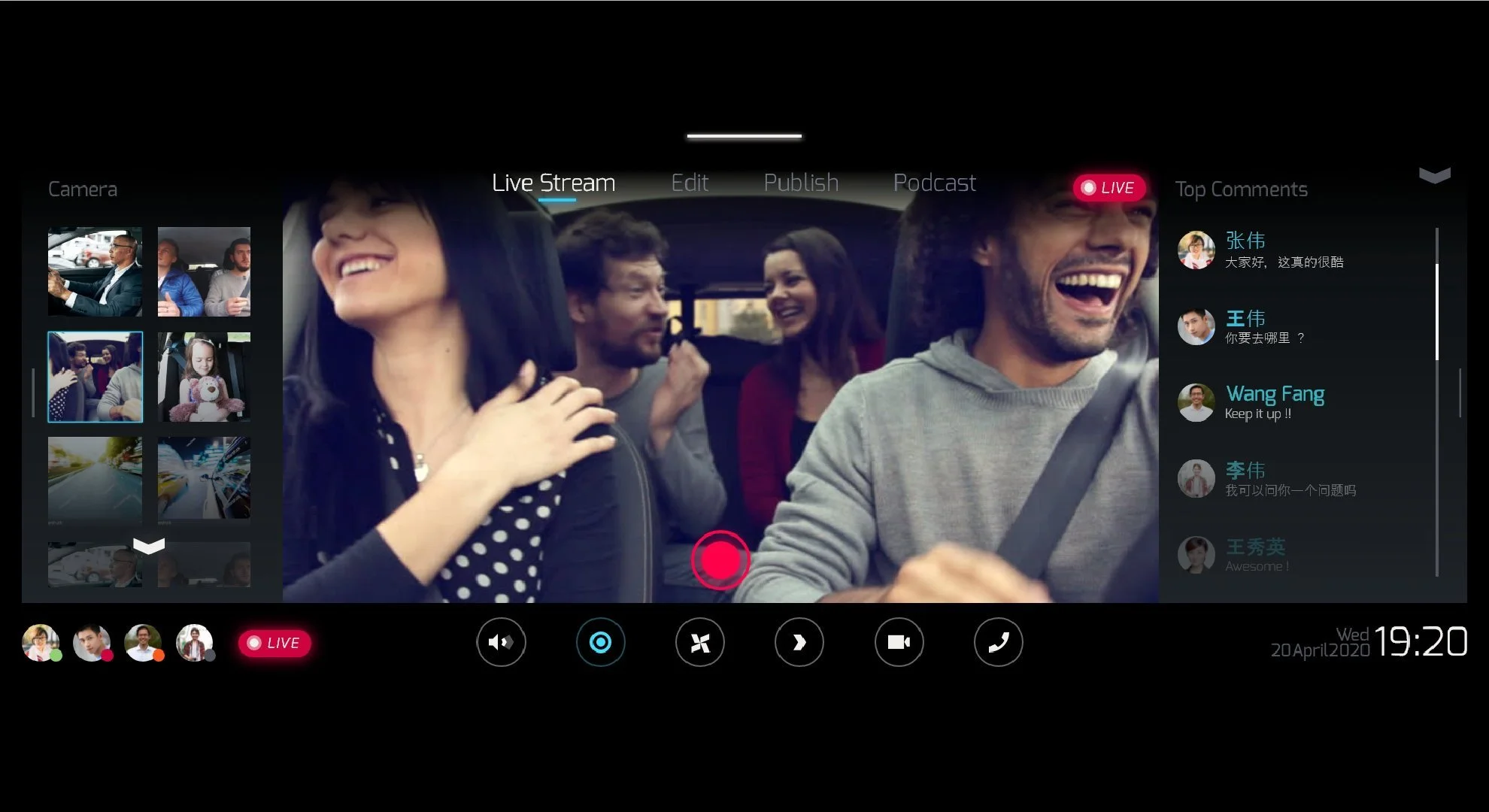Image resolution: width=1489 pixels, height=812 pixels.
Task: Click the fan climate icon
Action: [699, 642]
